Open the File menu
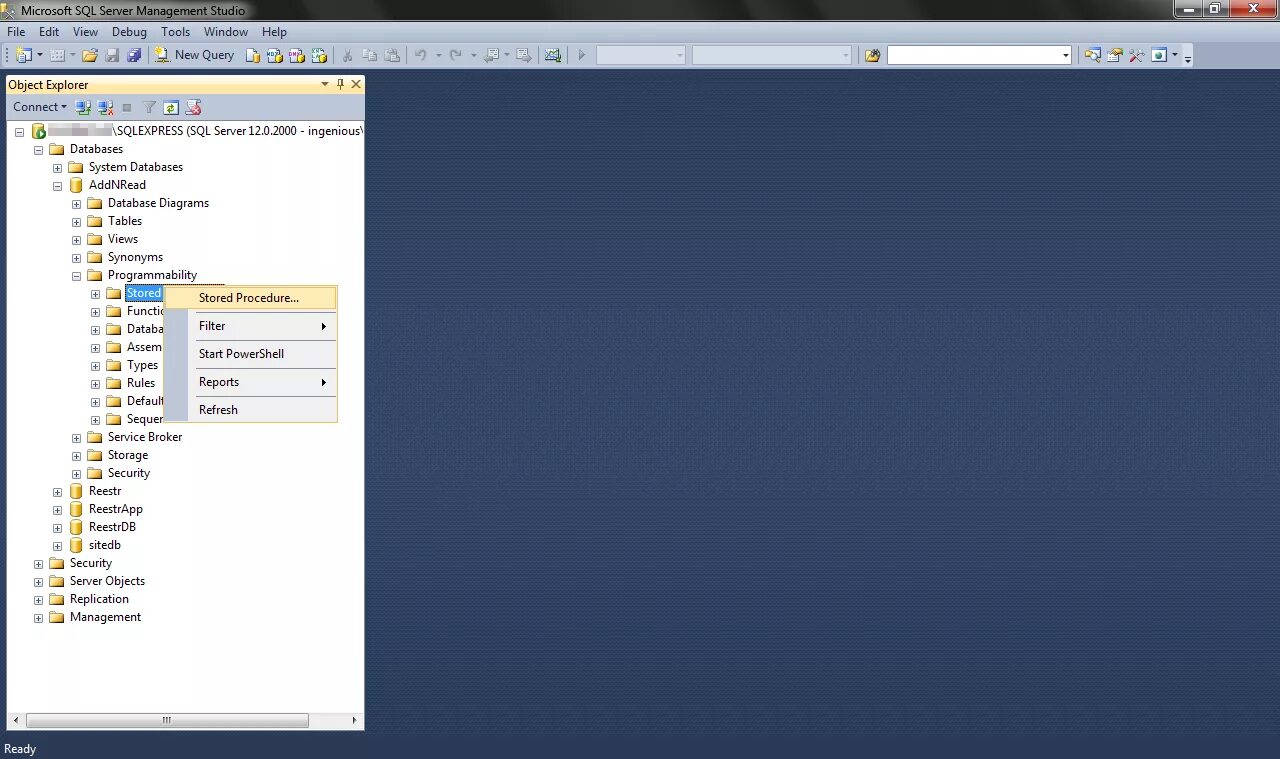1280x759 pixels. click(16, 32)
